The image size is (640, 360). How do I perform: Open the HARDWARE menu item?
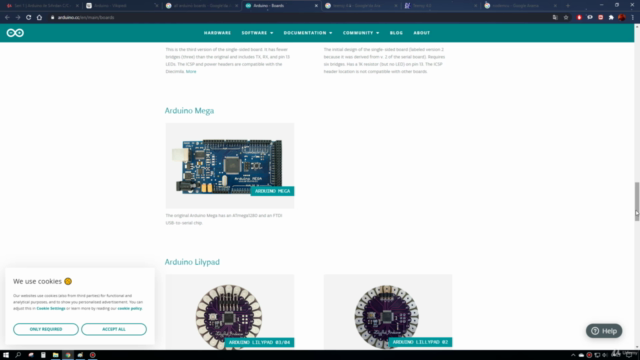click(x=218, y=33)
